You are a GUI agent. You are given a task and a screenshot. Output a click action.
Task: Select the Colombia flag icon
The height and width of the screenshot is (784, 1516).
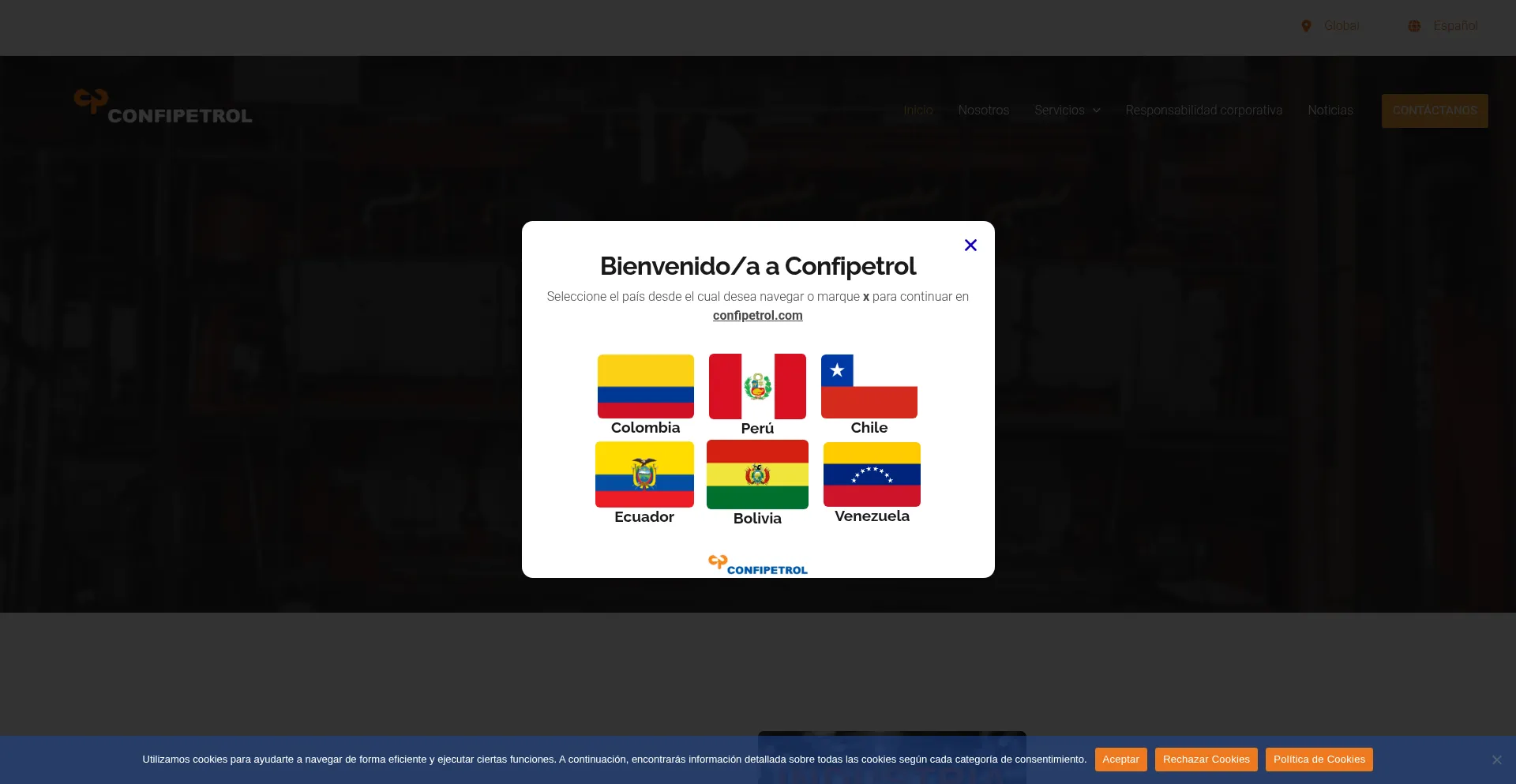pos(645,386)
